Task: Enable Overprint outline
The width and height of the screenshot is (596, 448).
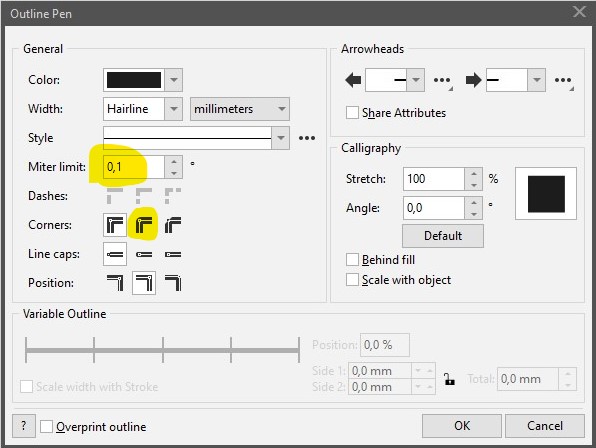Action: pyautogui.click(x=46, y=426)
